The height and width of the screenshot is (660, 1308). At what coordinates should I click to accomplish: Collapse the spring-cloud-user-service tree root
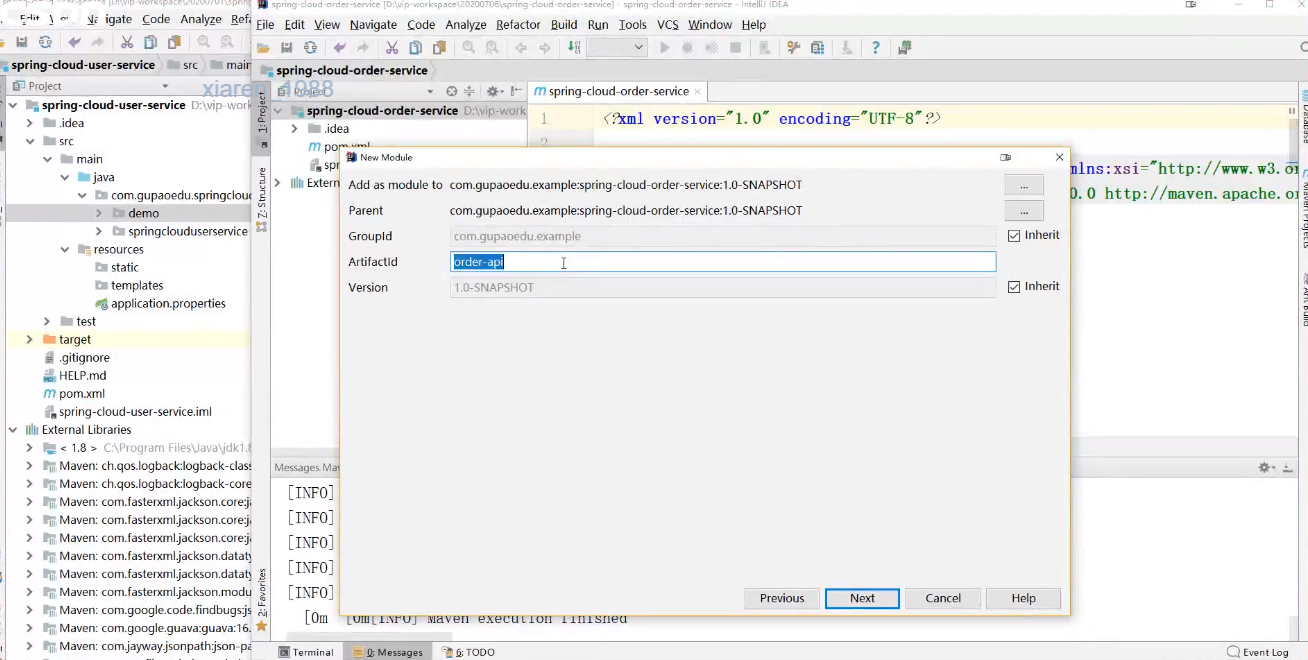pyautogui.click(x=14, y=105)
